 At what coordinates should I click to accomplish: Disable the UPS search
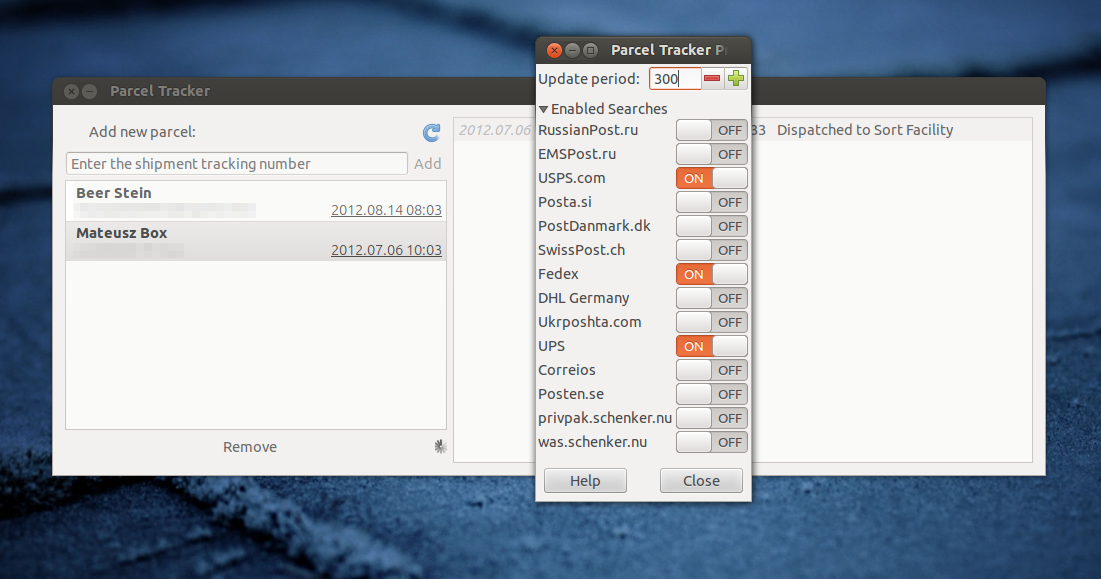coord(711,346)
